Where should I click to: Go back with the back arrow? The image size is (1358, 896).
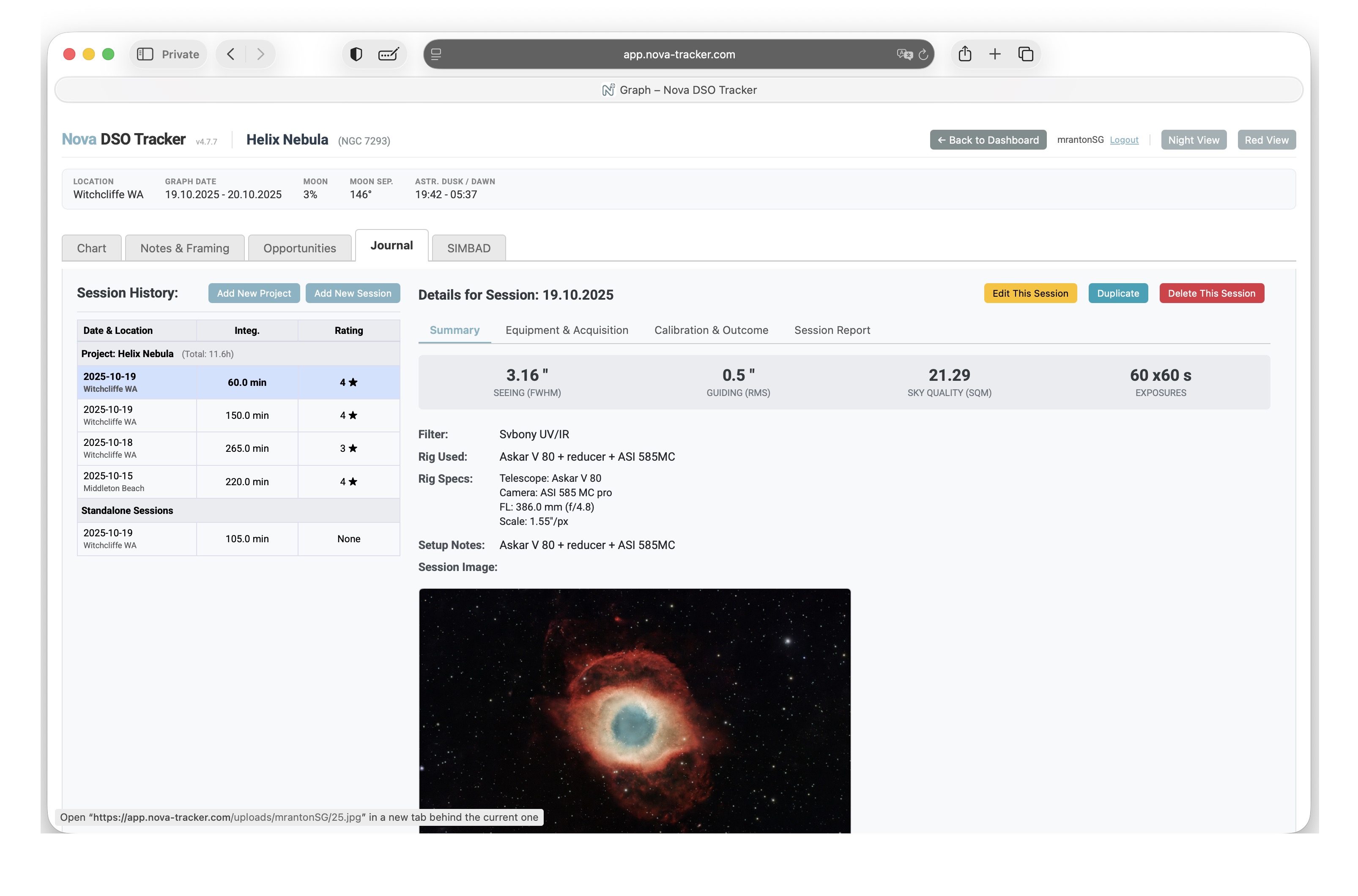pyautogui.click(x=231, y=54)
